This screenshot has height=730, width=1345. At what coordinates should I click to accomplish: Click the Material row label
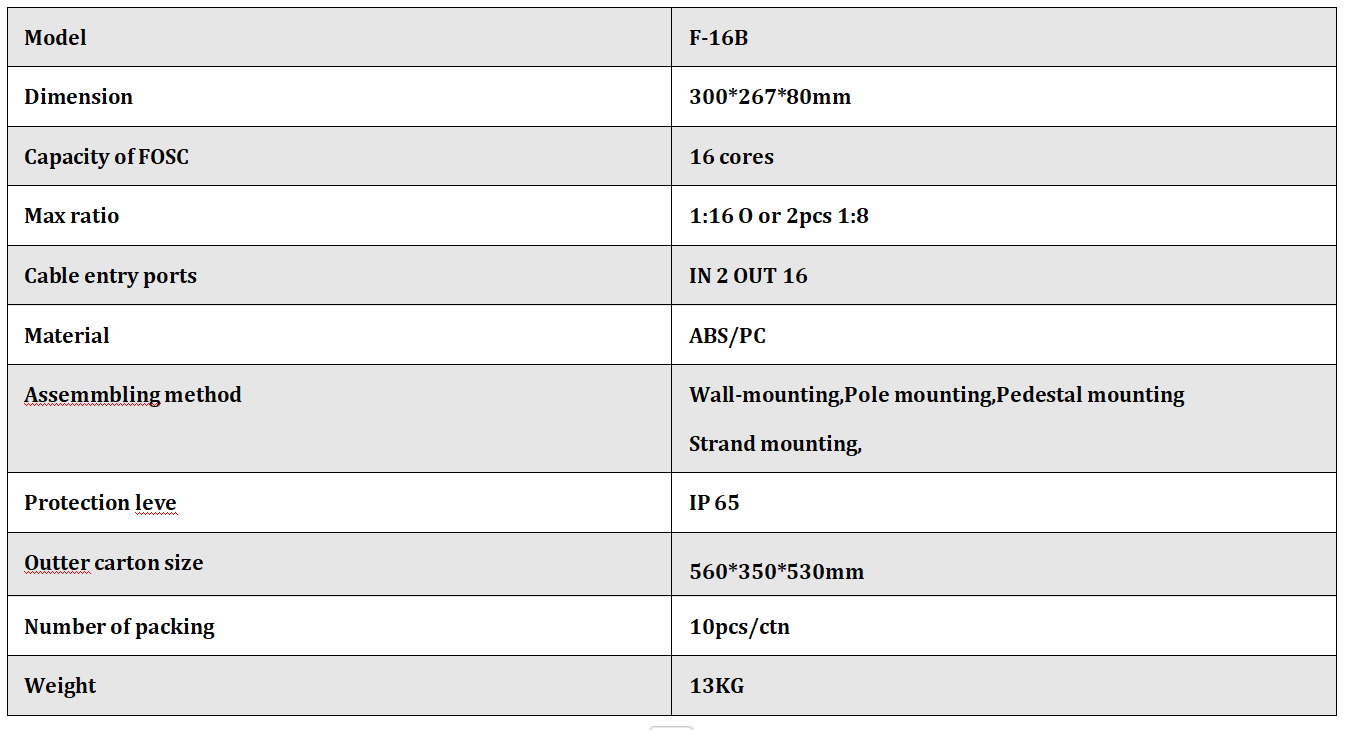pos(67,336)
